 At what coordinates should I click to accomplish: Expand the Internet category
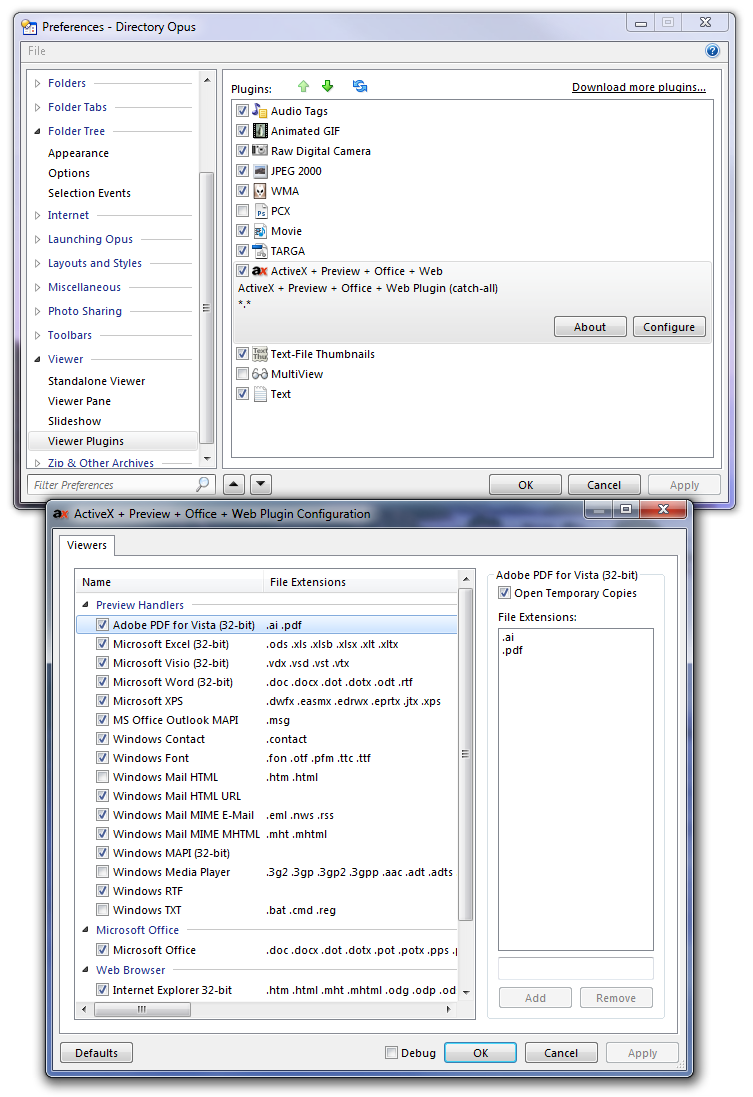tap(37, 215)
